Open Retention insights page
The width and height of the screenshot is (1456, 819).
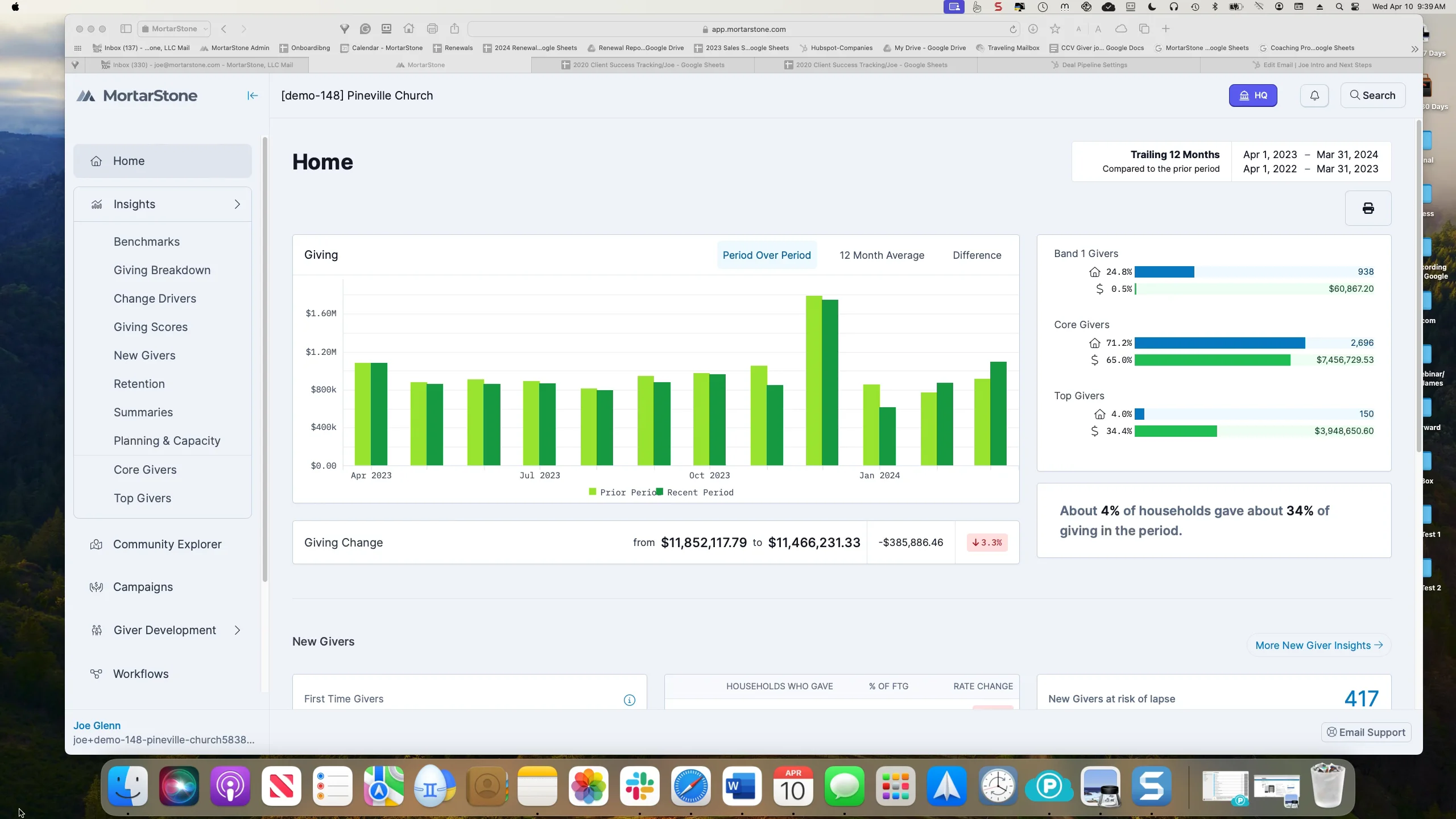point(139,384)
